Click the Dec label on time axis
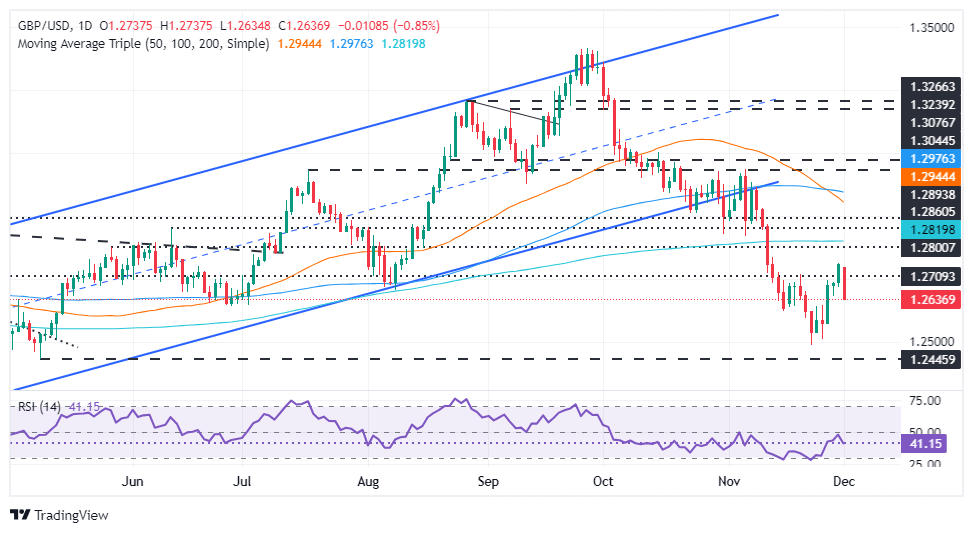This screenshot has width=973, height=533. pyautogui.click(x=842, y=481)
